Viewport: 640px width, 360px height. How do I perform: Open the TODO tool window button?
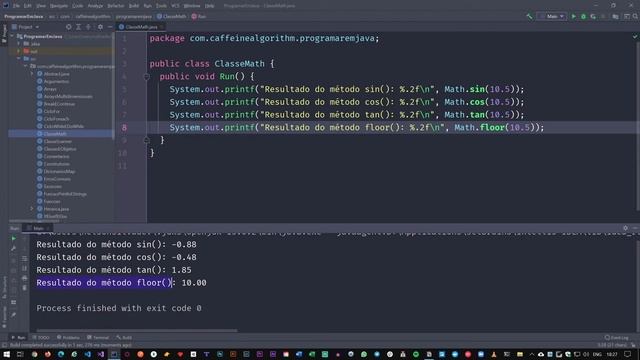[41, 338]
